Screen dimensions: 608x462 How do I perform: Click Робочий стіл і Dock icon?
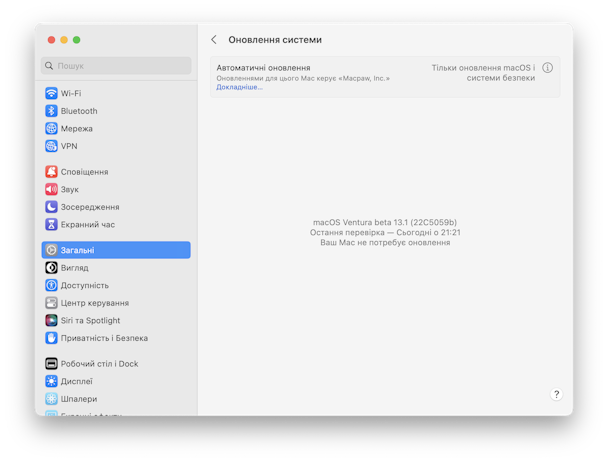(x=51, y=363)
